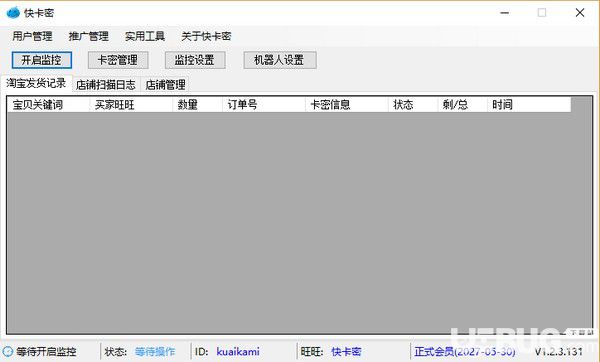Click the 剩/总 column header
The width and height of the screenshot is (600, 362).
pyautogui.click(x=462, y=104)
